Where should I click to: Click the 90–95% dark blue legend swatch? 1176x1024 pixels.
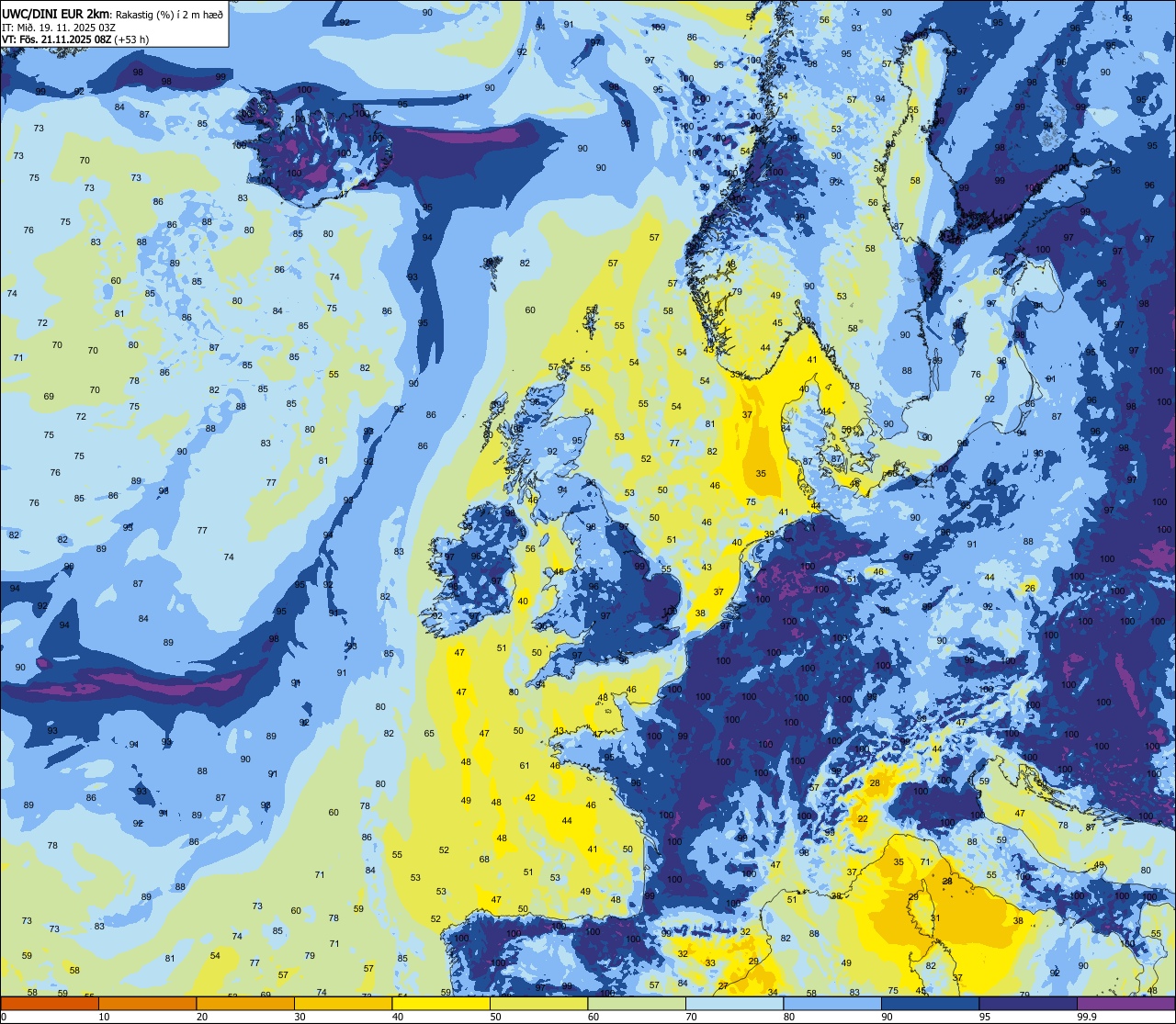click(x=930, y=1003)
